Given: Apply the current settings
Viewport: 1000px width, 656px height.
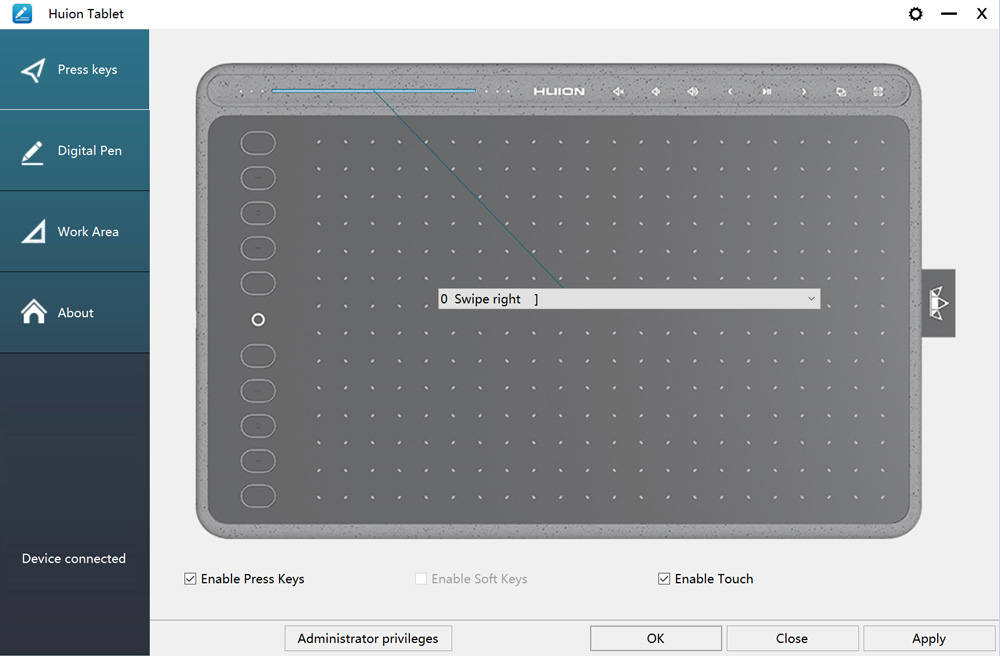Looking at the screenshot, I should pyautogui.click(x=929, y=638).
